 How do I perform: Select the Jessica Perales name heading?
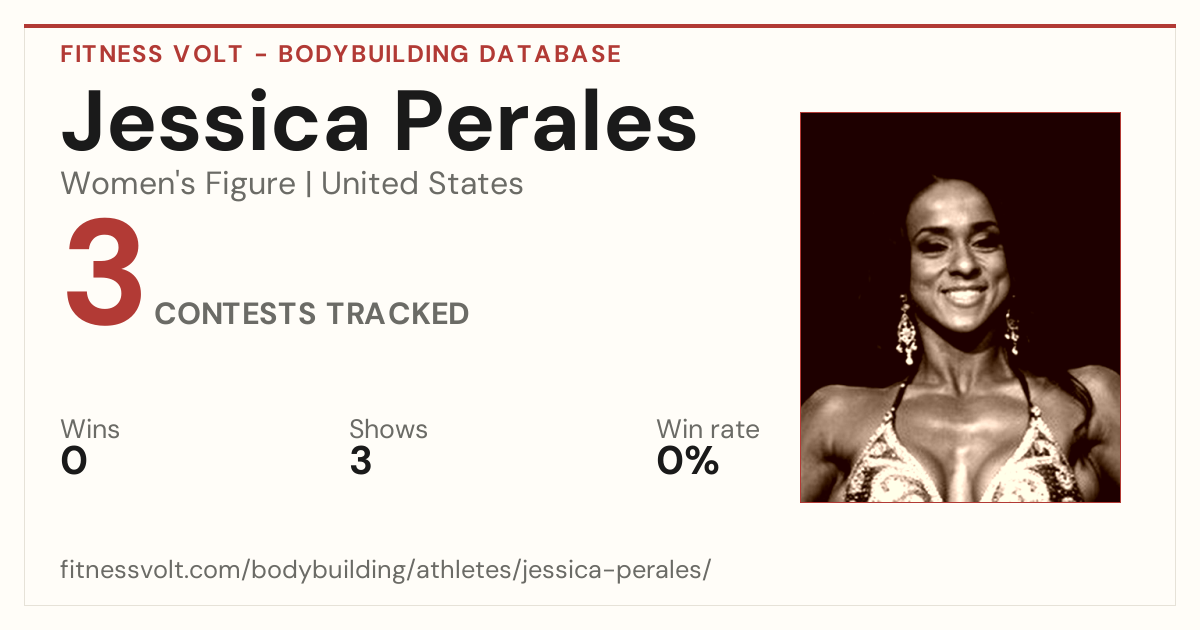tap(378, 120)
